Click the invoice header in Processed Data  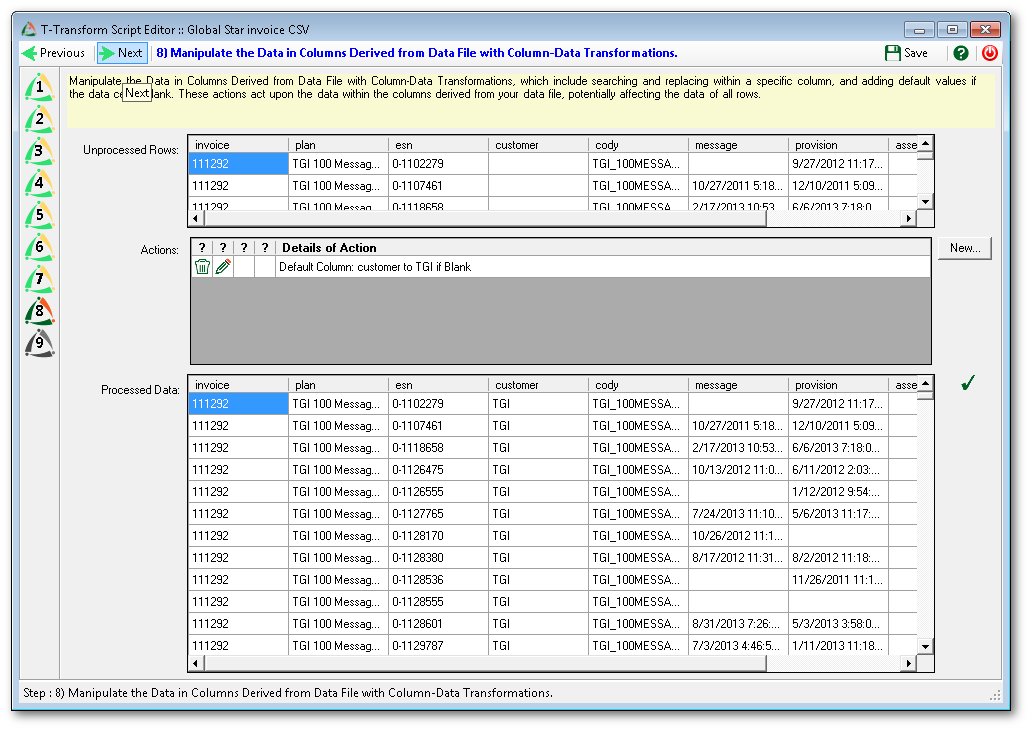tap(238, 385)
